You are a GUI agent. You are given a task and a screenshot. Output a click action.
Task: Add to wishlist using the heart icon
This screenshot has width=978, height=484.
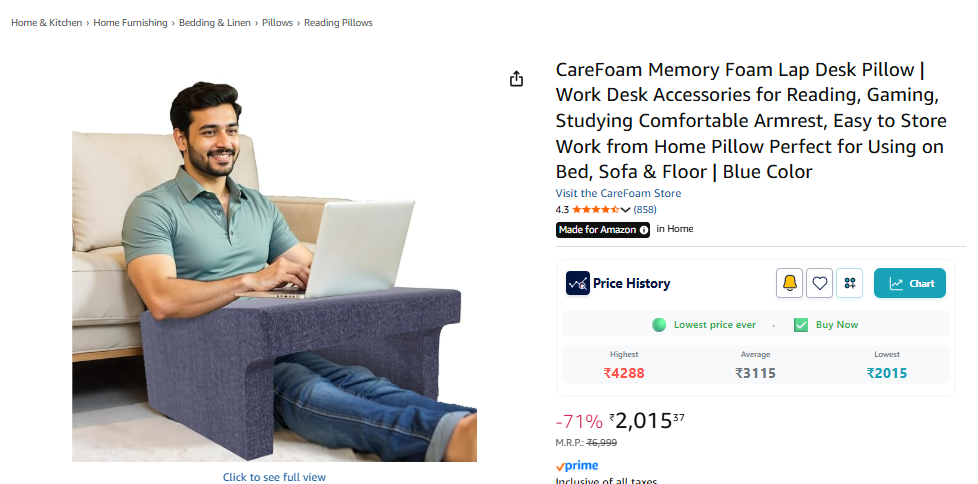820,283
